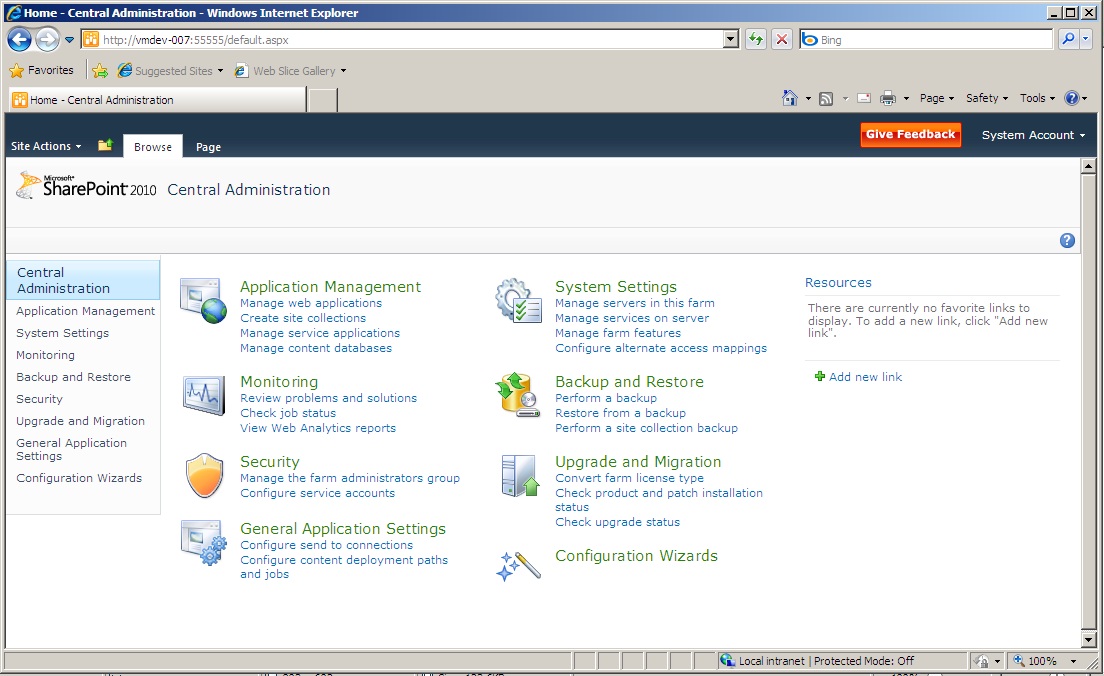Open the Application Management globe icon
Screen dimensions: 1104x676
point(204,302)
